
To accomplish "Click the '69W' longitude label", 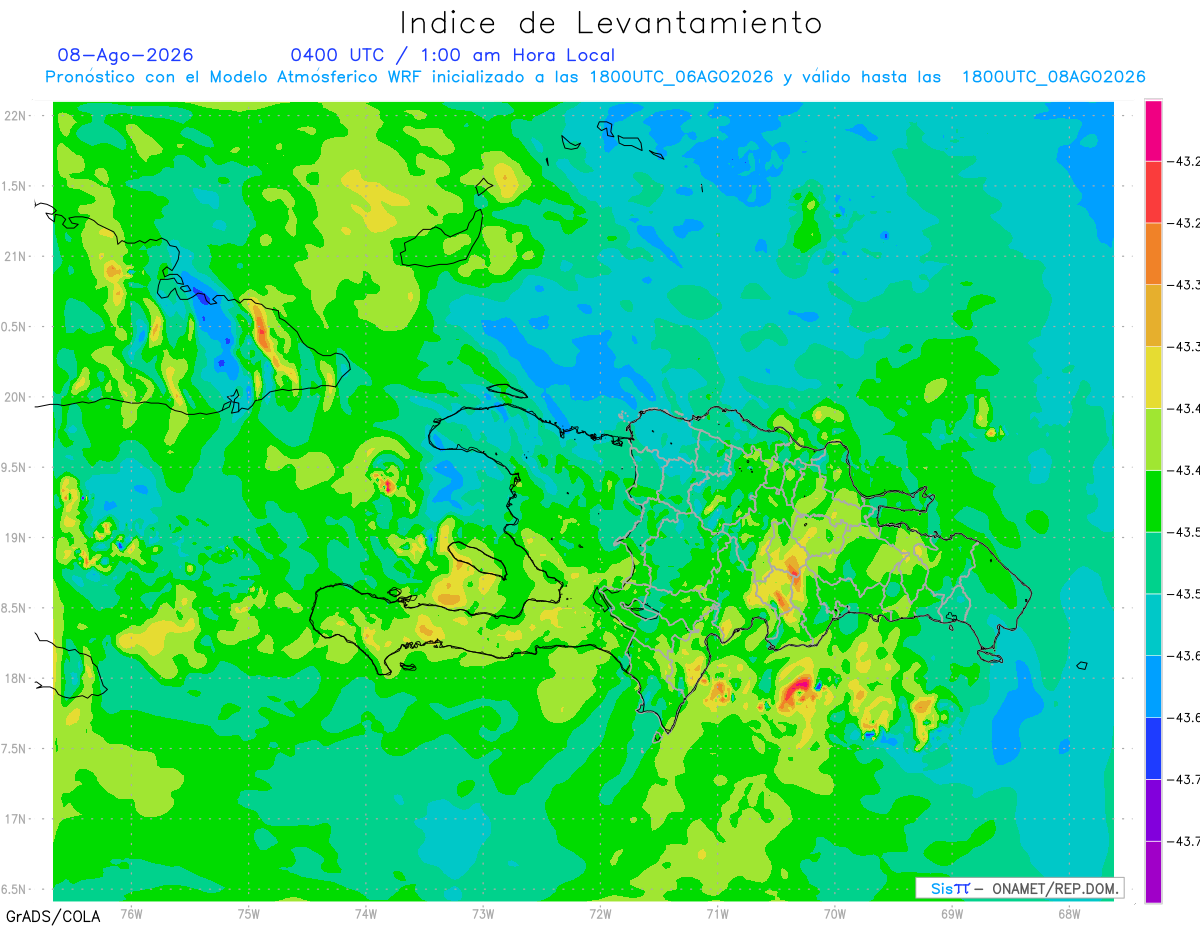I will 952,913.
